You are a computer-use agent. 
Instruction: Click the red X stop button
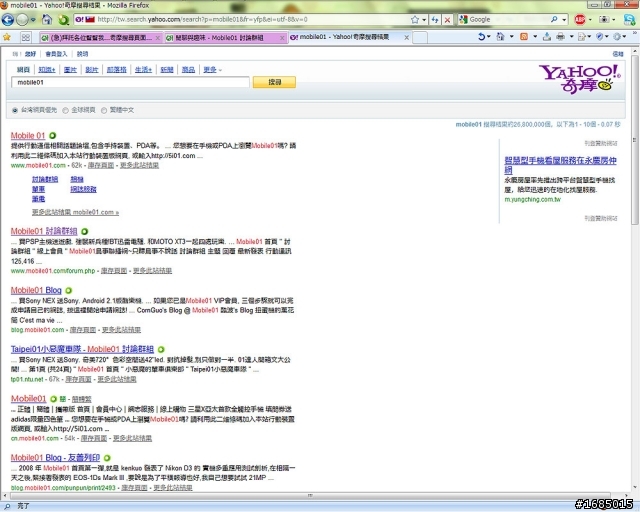447,19
